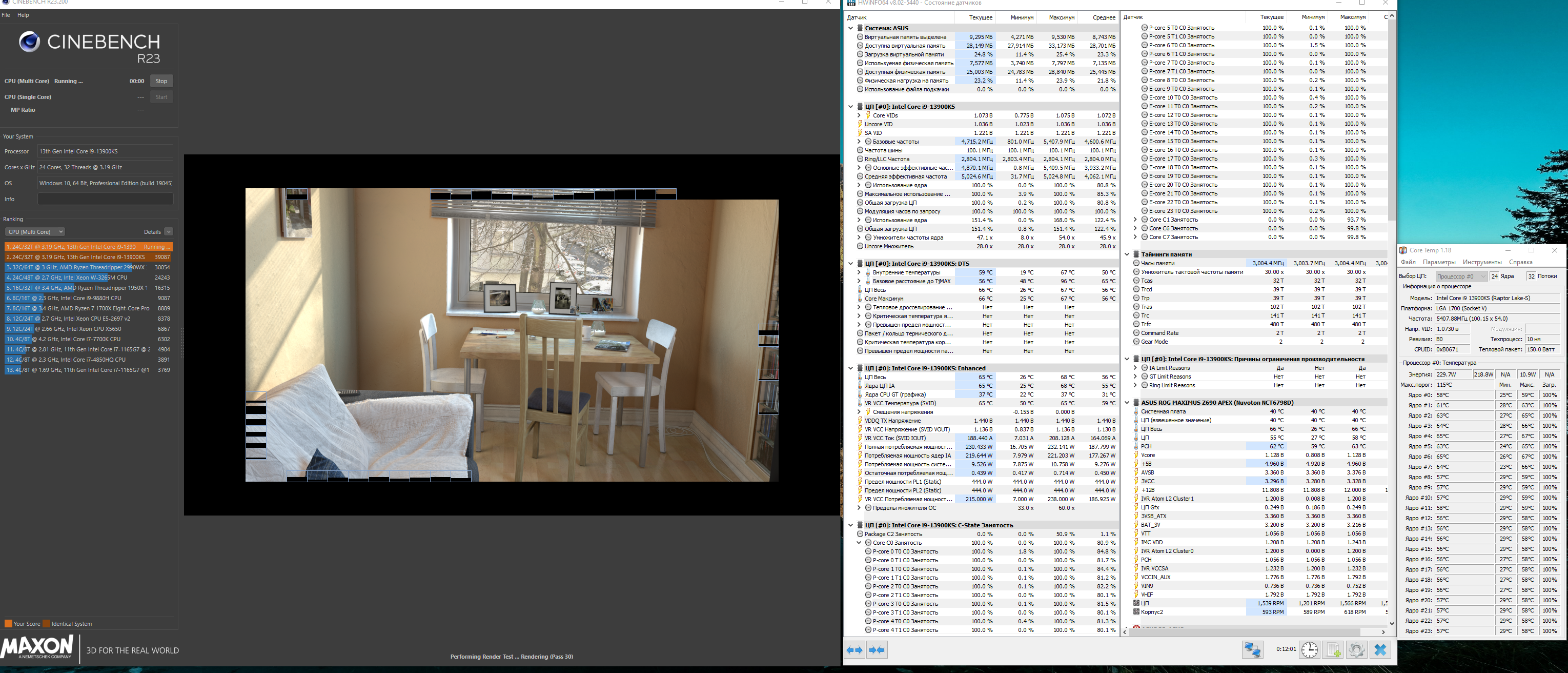The width and height of the screenshot is (1568, 673).
Task: Open the Выбор ЦП processor dropdown in Core Temp
Action: 1461,276
